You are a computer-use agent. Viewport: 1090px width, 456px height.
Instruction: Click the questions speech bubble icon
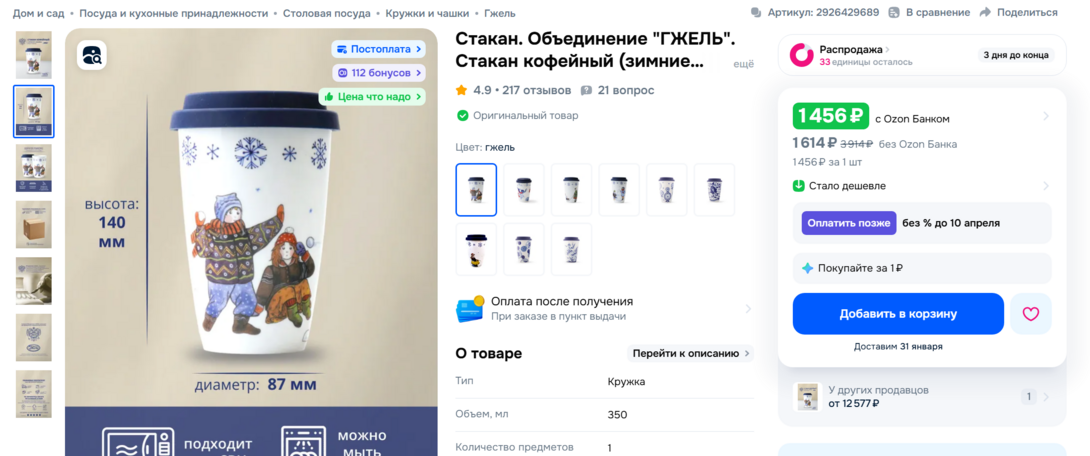tap(586, 90)
